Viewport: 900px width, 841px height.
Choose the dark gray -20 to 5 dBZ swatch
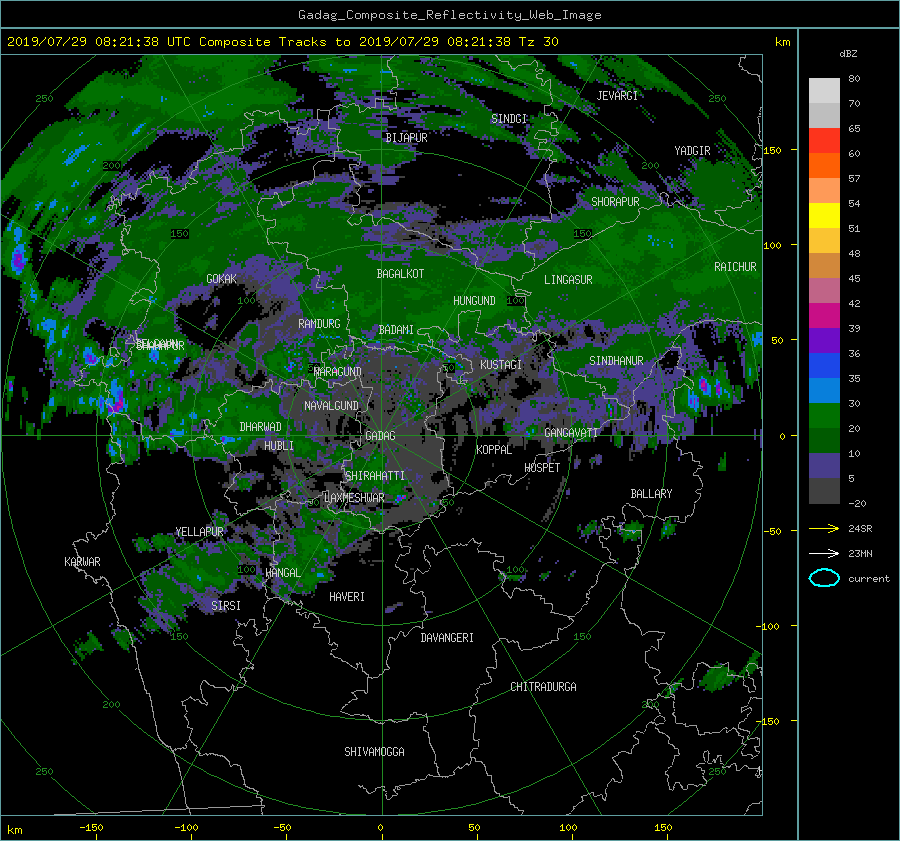[824, 491]
